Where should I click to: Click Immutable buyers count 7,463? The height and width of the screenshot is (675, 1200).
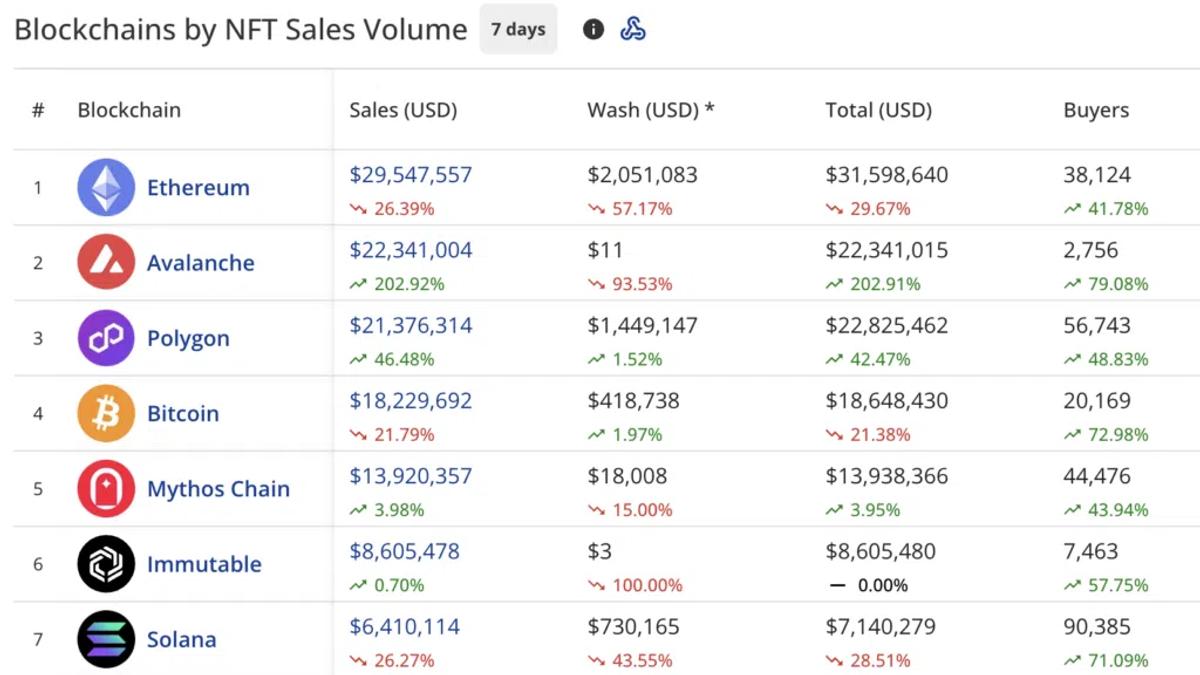pyautogui.click(x=1091, y=551)
